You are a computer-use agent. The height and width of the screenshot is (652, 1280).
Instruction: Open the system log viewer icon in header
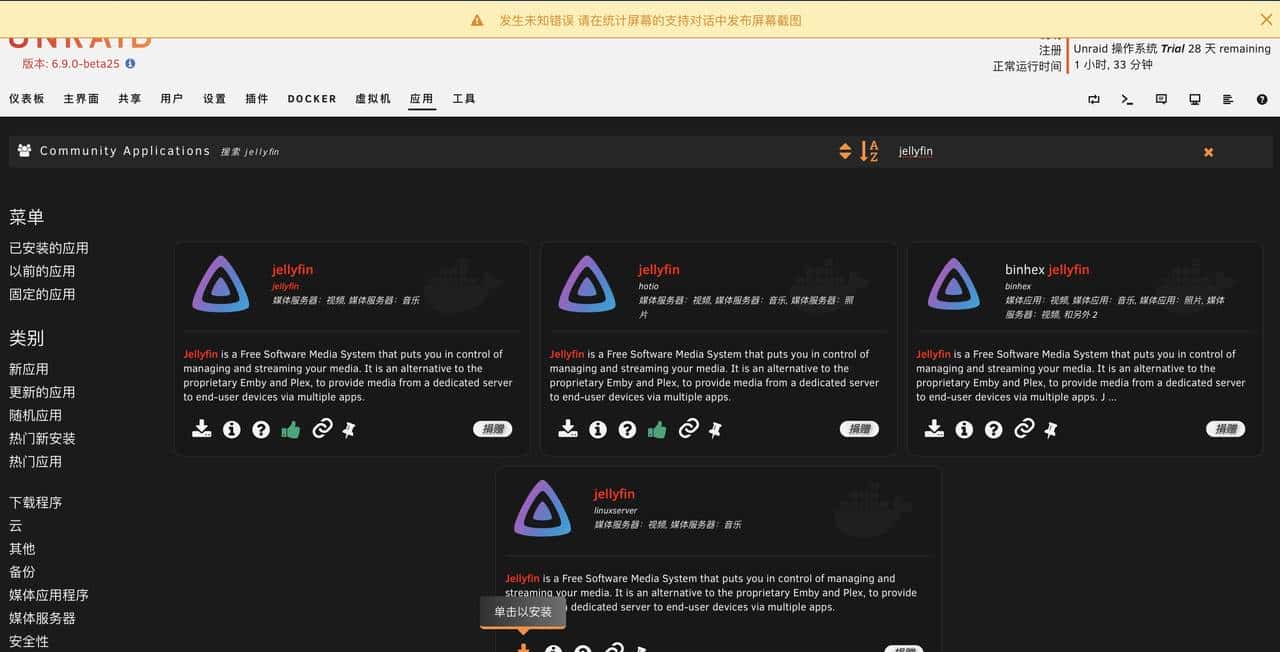pyautogui.click(x=1228, y=99)
